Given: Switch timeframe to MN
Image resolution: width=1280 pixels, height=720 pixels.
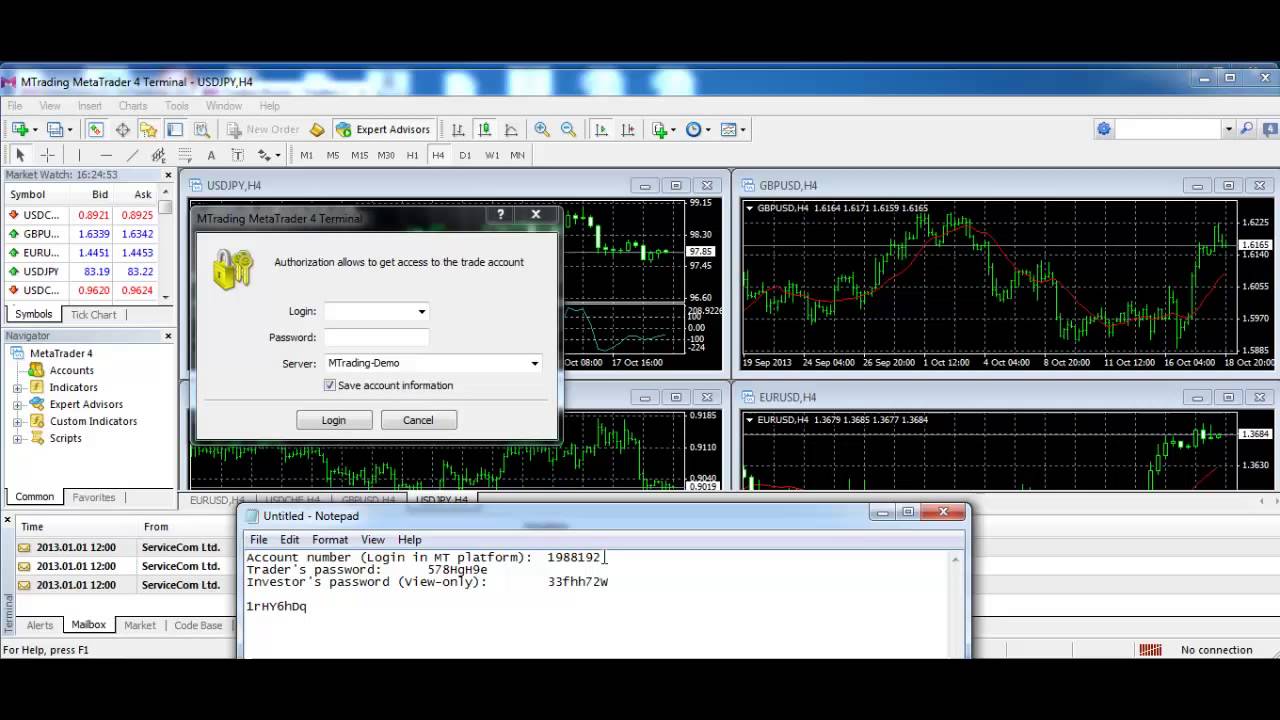Looking at the screenshot, I should point(517,155).
